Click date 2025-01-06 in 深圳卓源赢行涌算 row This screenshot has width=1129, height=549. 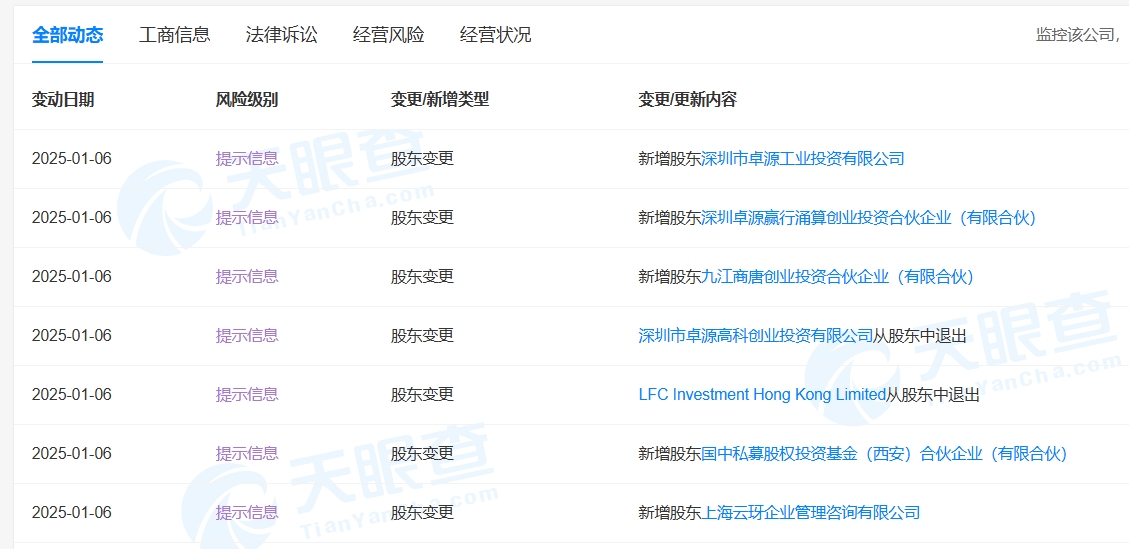(x=72, y=218)
